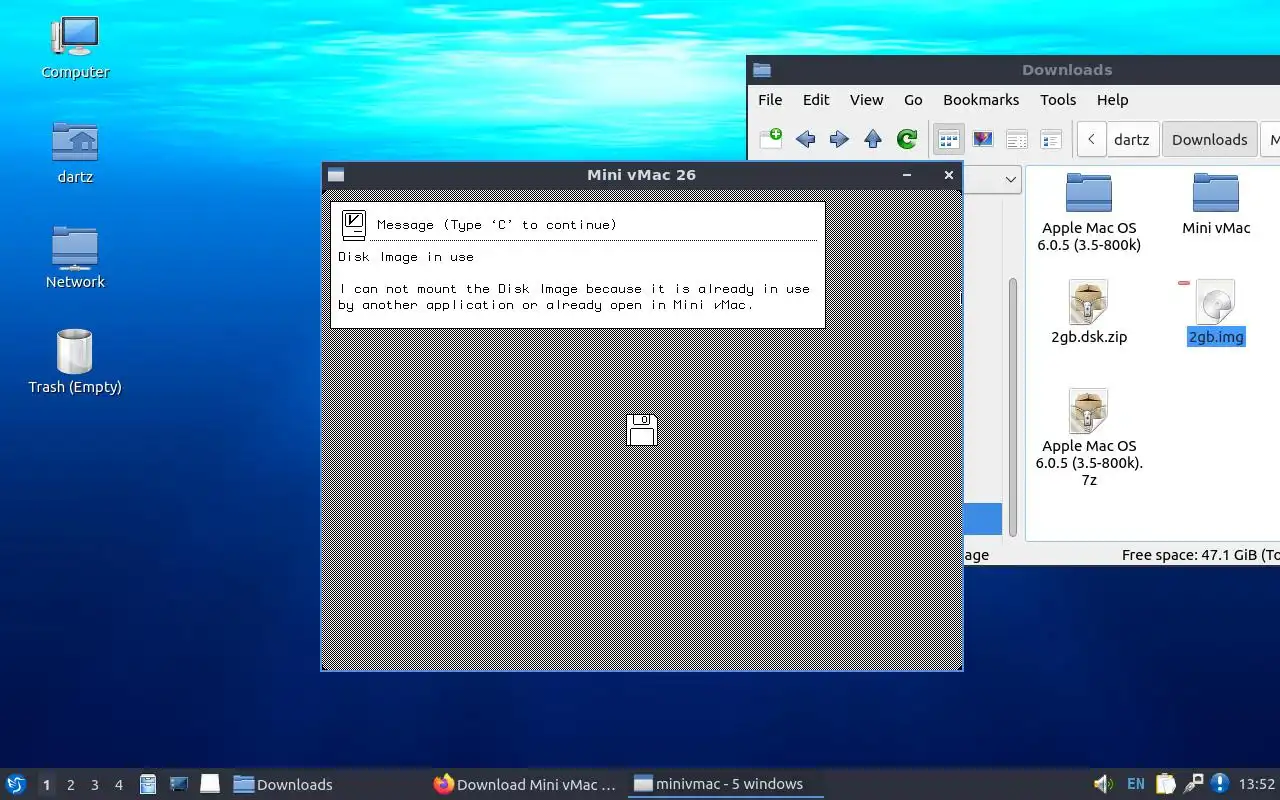This screenshot has width=1280, height=800.
Task: Select the Apple Mac OS 6.0.5 (3.5-800k).7z archive
Action: [x=1089, y=438]
